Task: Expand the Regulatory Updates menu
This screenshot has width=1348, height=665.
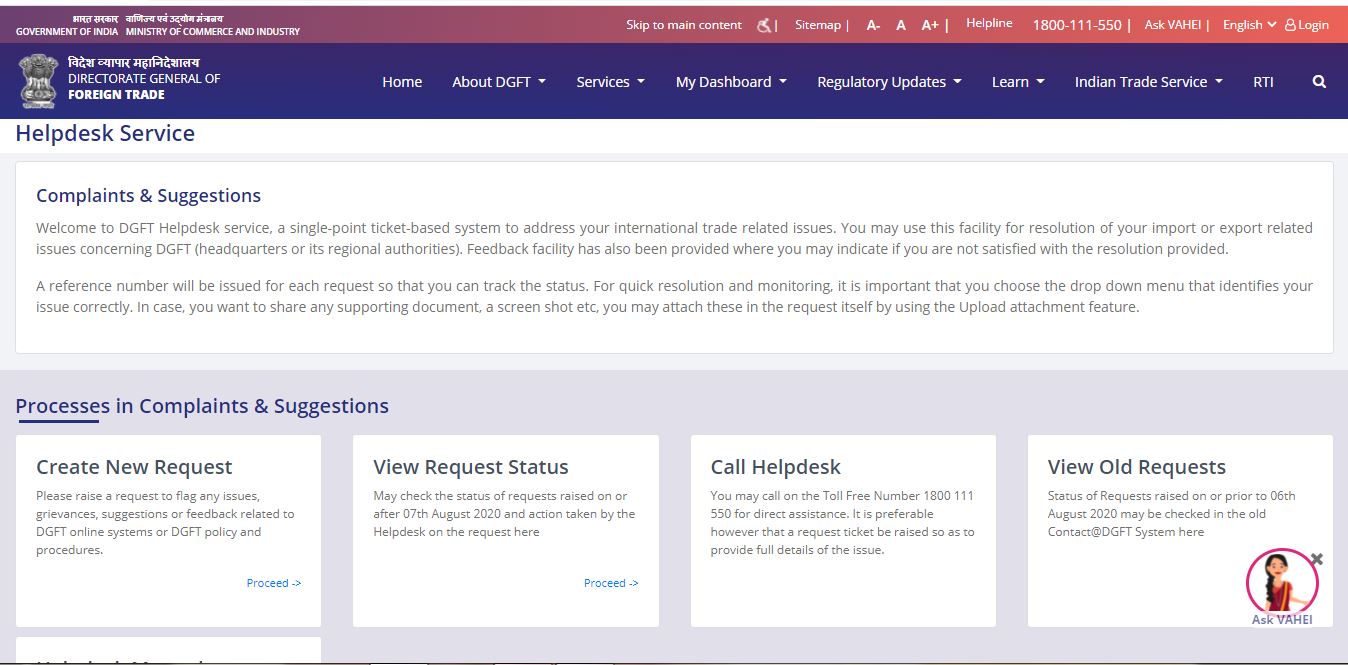Action: (889, 82)
